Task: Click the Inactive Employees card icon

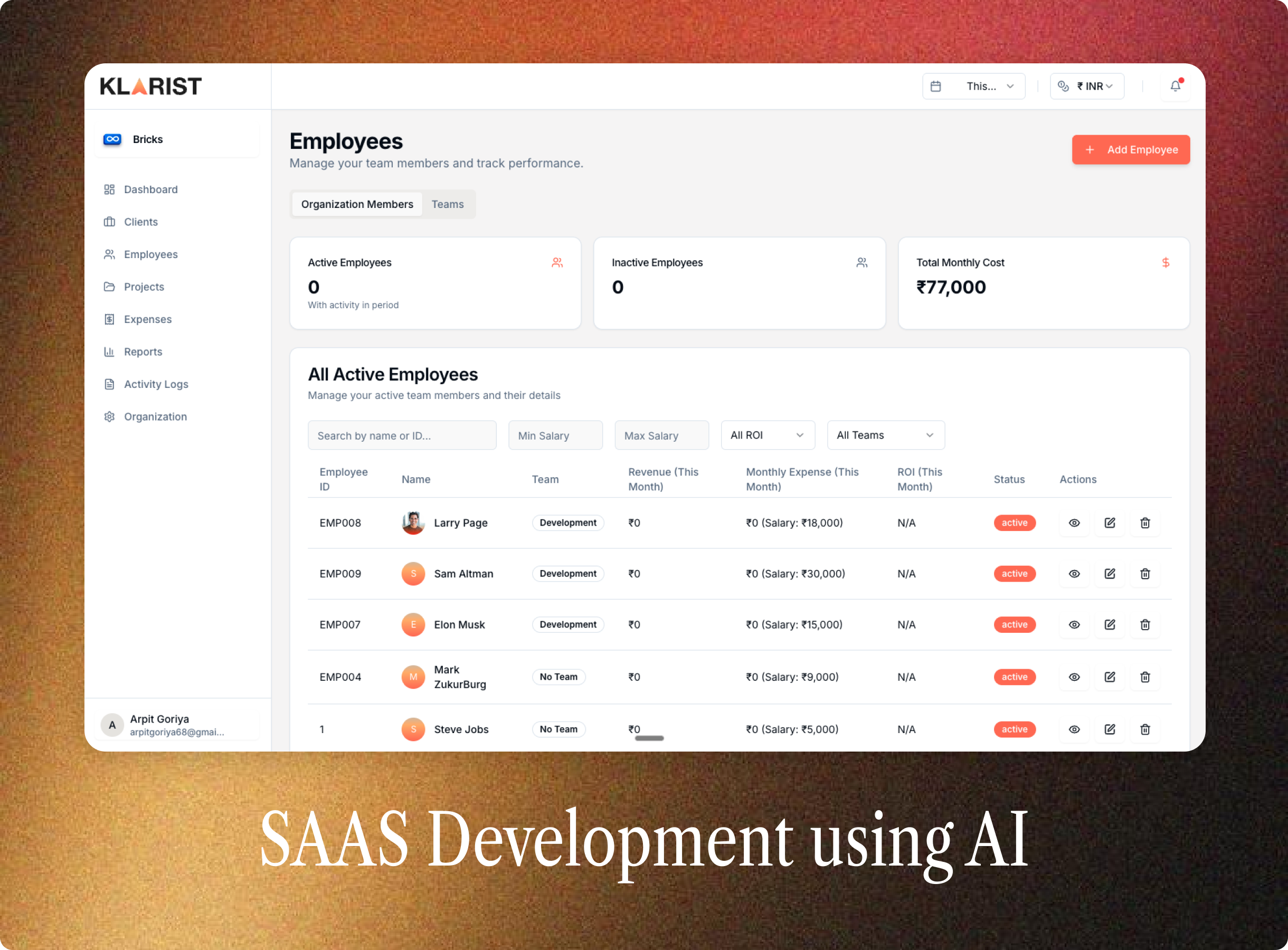Action: click(x=861, y=263)
